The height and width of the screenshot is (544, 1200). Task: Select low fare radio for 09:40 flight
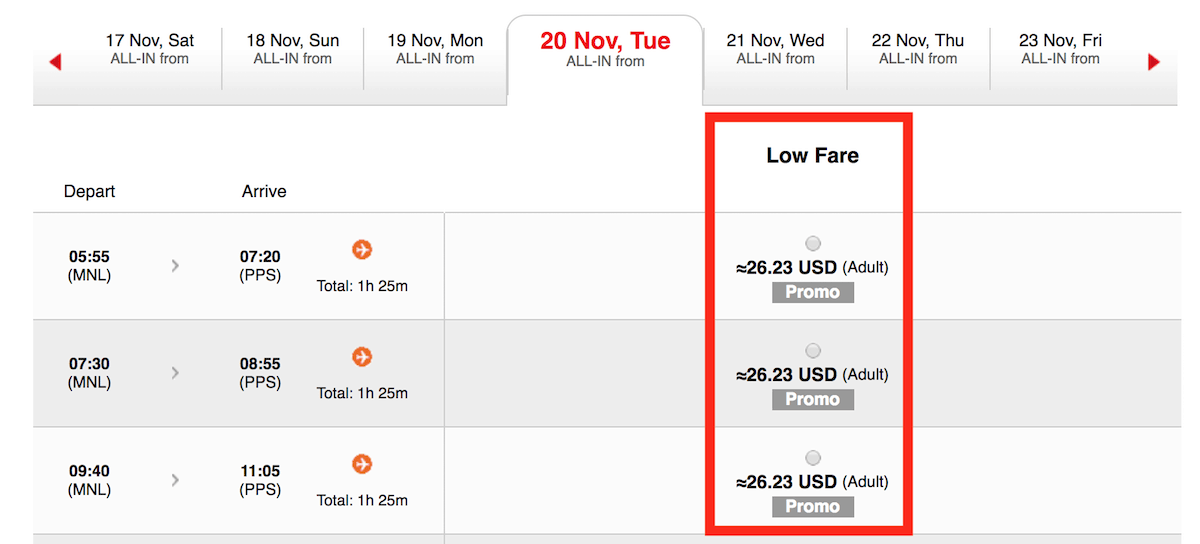coord(813,458)
